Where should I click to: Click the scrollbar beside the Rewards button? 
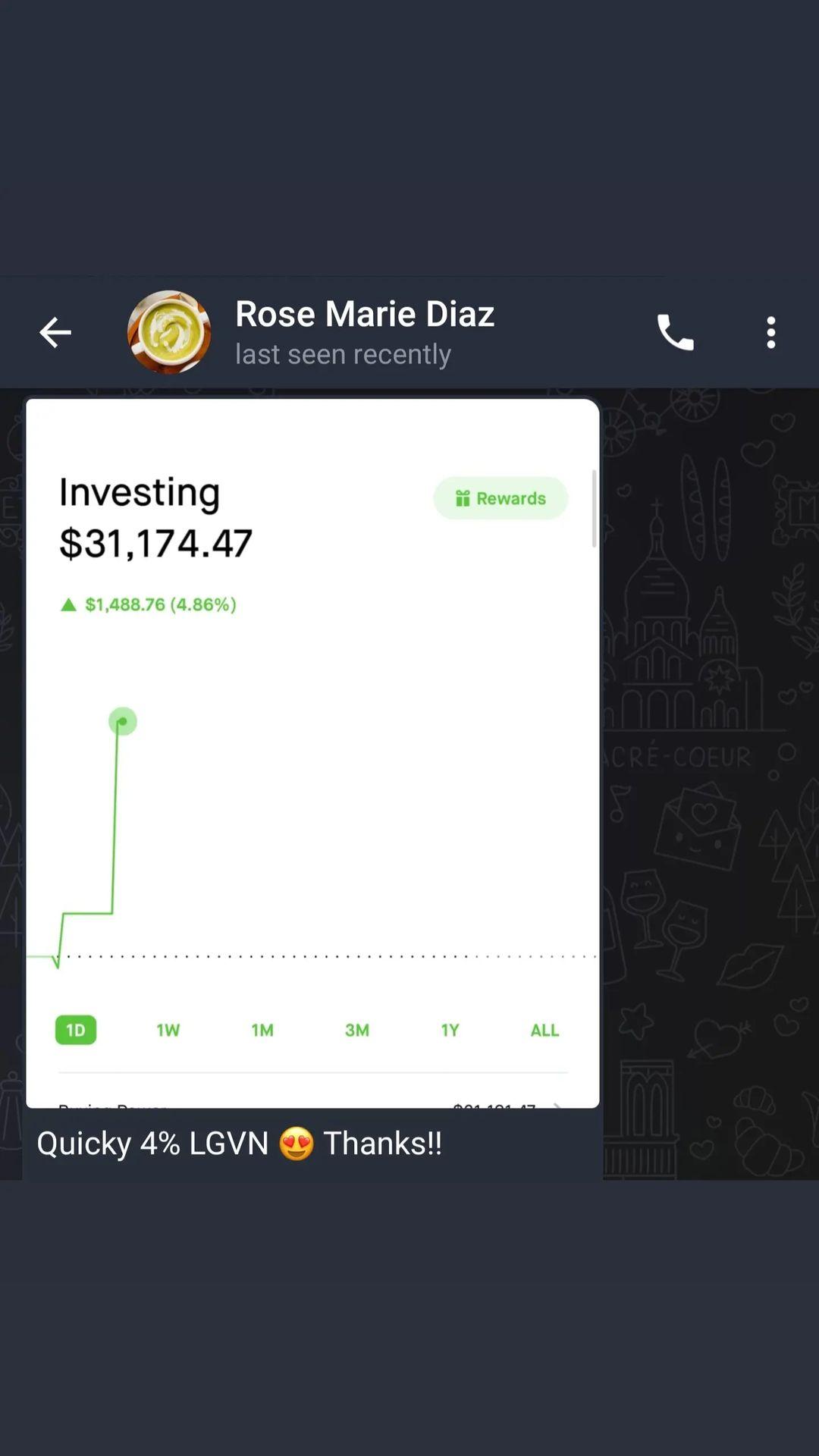coord(594,508)
